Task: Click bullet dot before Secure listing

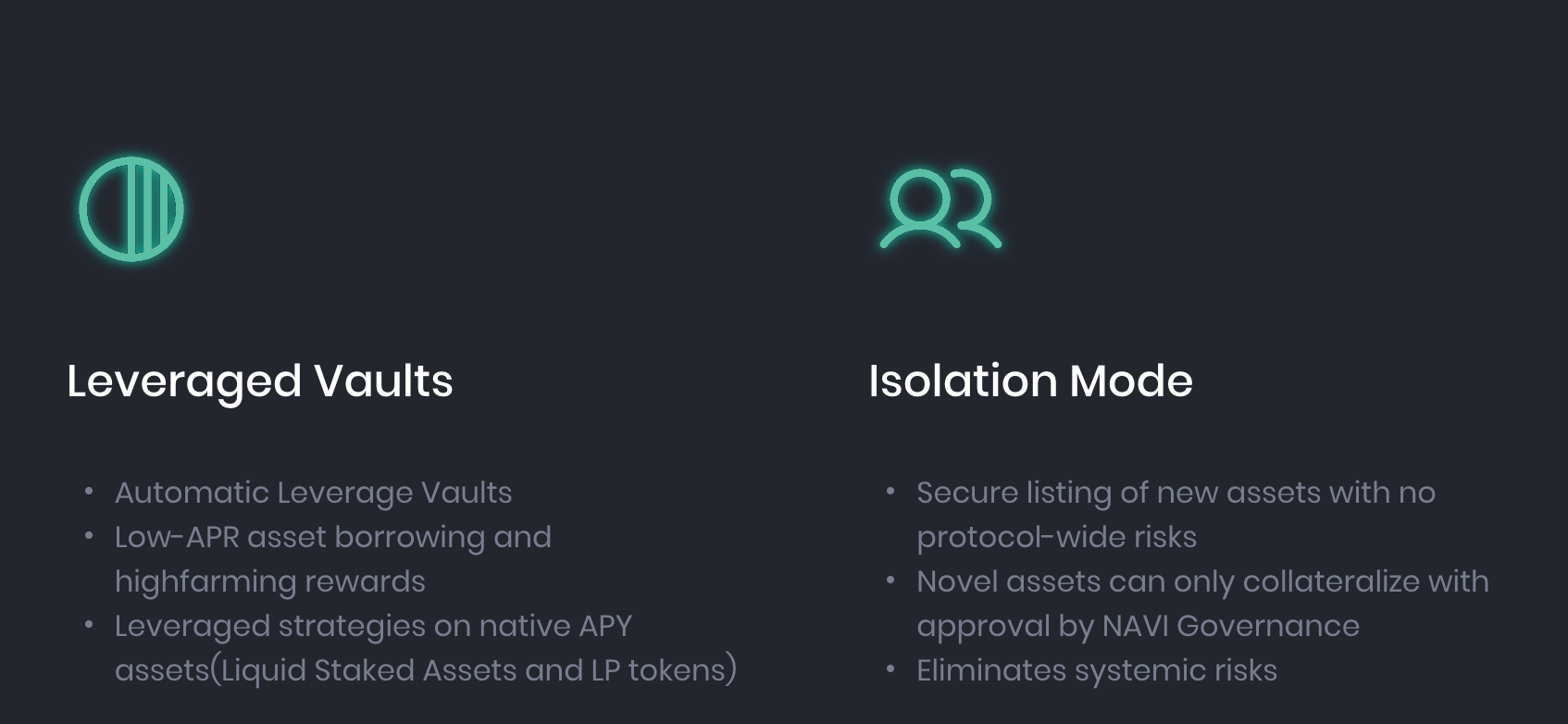Action: (x=890, y=491)
